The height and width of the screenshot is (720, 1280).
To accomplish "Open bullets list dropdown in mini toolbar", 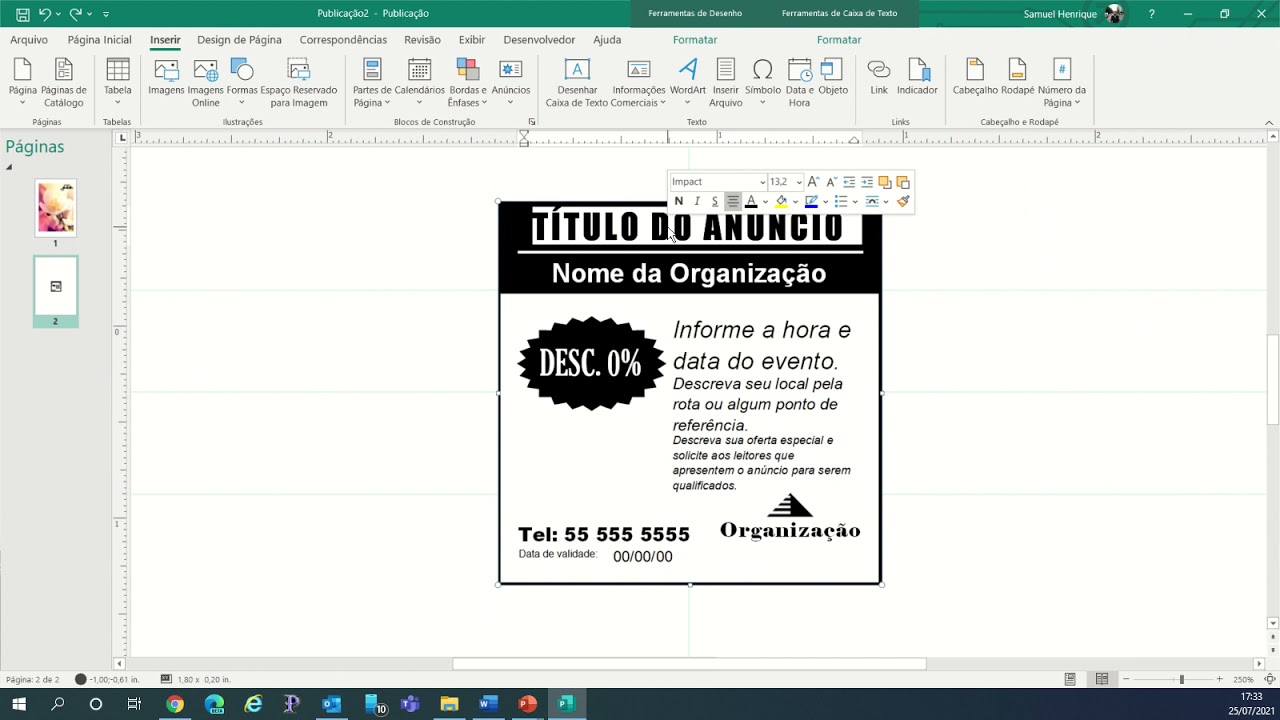I will coord(855,202).
